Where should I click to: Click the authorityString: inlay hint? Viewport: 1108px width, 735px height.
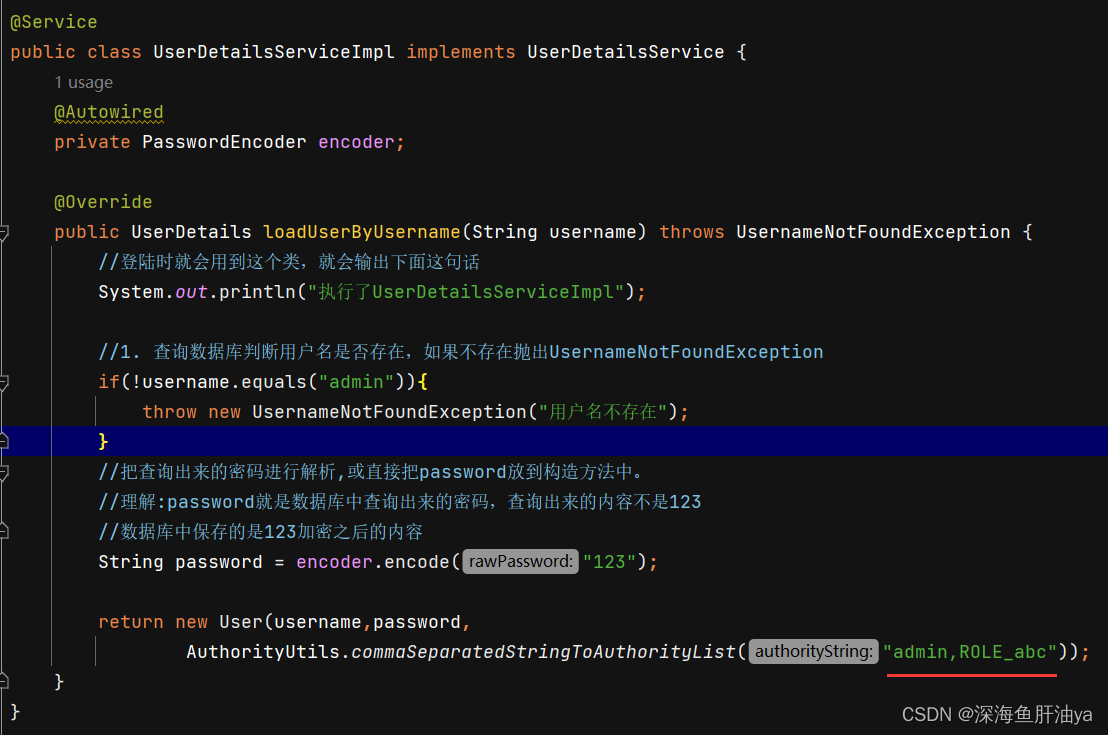(812, 651)
